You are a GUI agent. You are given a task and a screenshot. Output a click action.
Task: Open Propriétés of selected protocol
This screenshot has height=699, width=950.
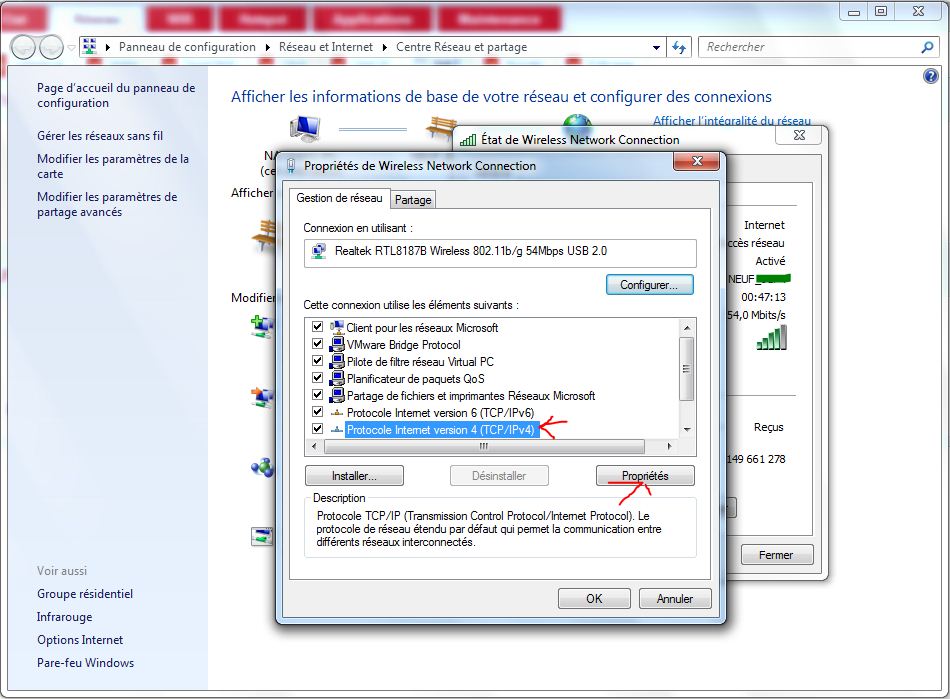(645, 476)
